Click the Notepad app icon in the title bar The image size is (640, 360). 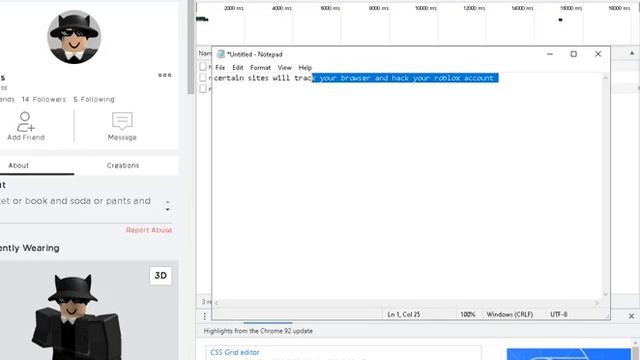click(221, 54)
